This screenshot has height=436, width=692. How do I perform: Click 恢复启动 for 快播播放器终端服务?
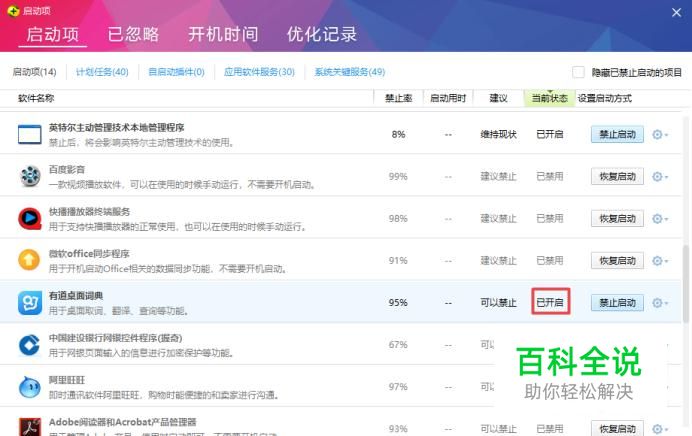coord(617,218)
